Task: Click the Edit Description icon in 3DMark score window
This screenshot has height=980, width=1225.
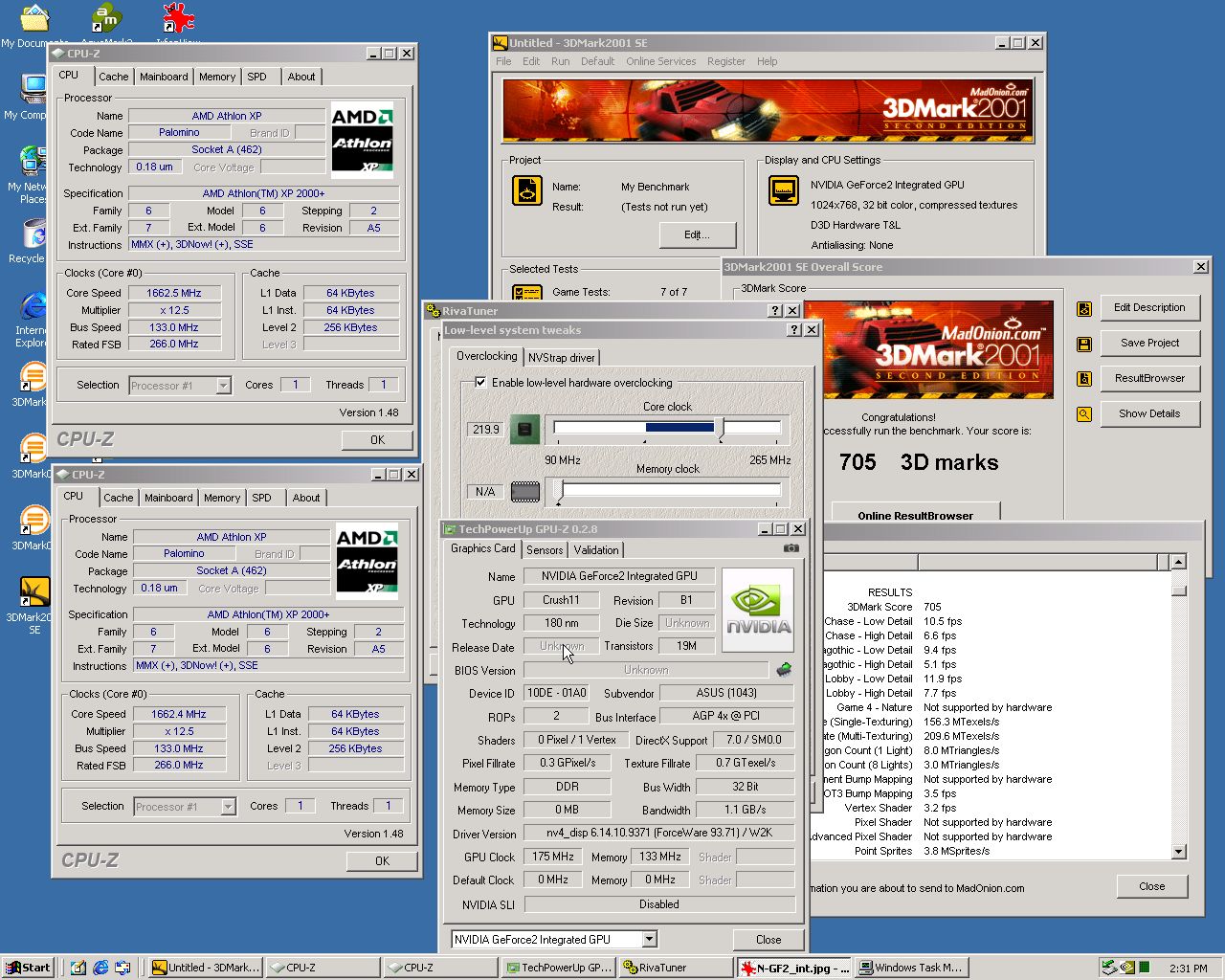Action: [x=1084, y=308]
